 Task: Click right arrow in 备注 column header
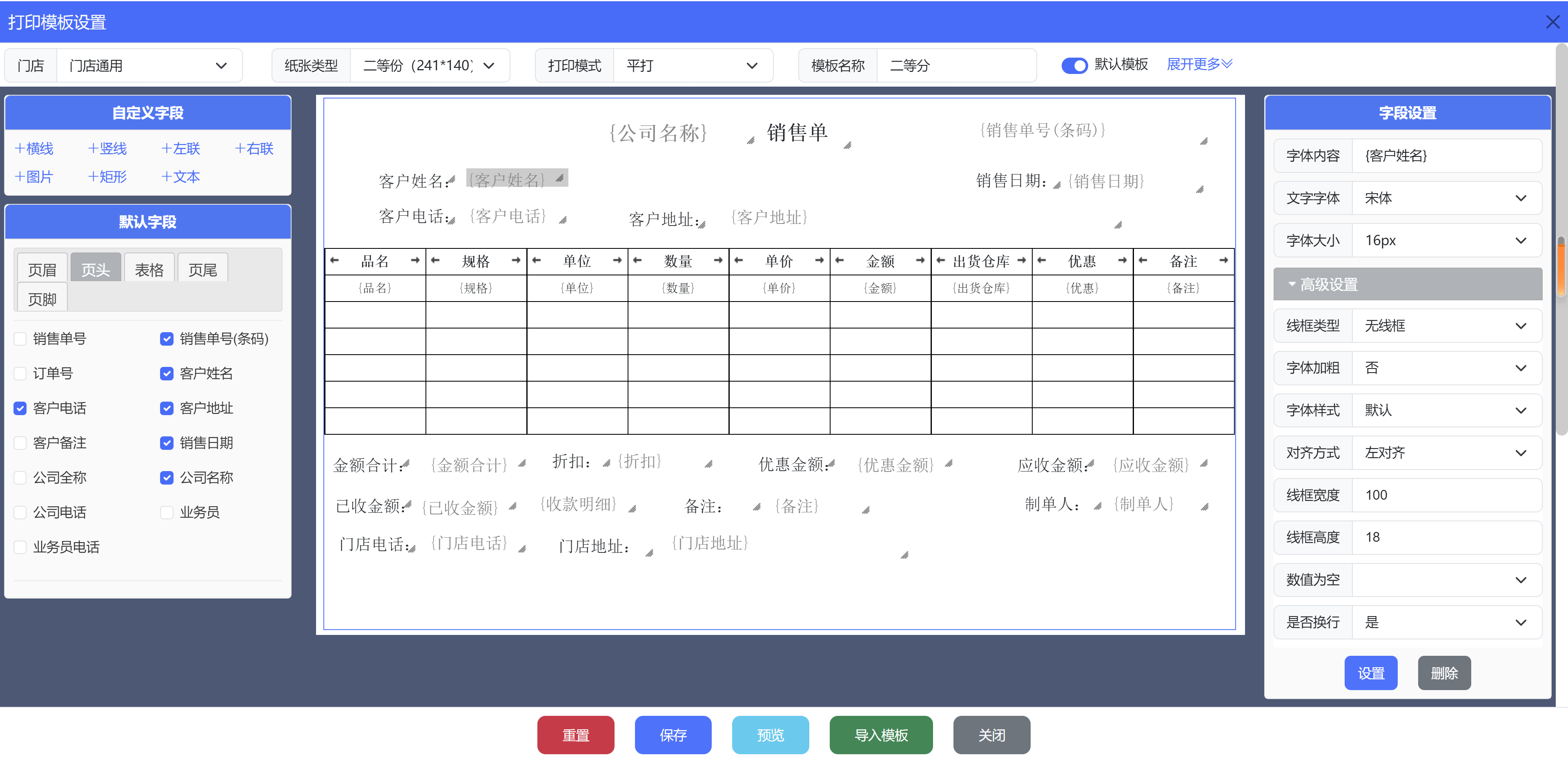(1223, 260)
